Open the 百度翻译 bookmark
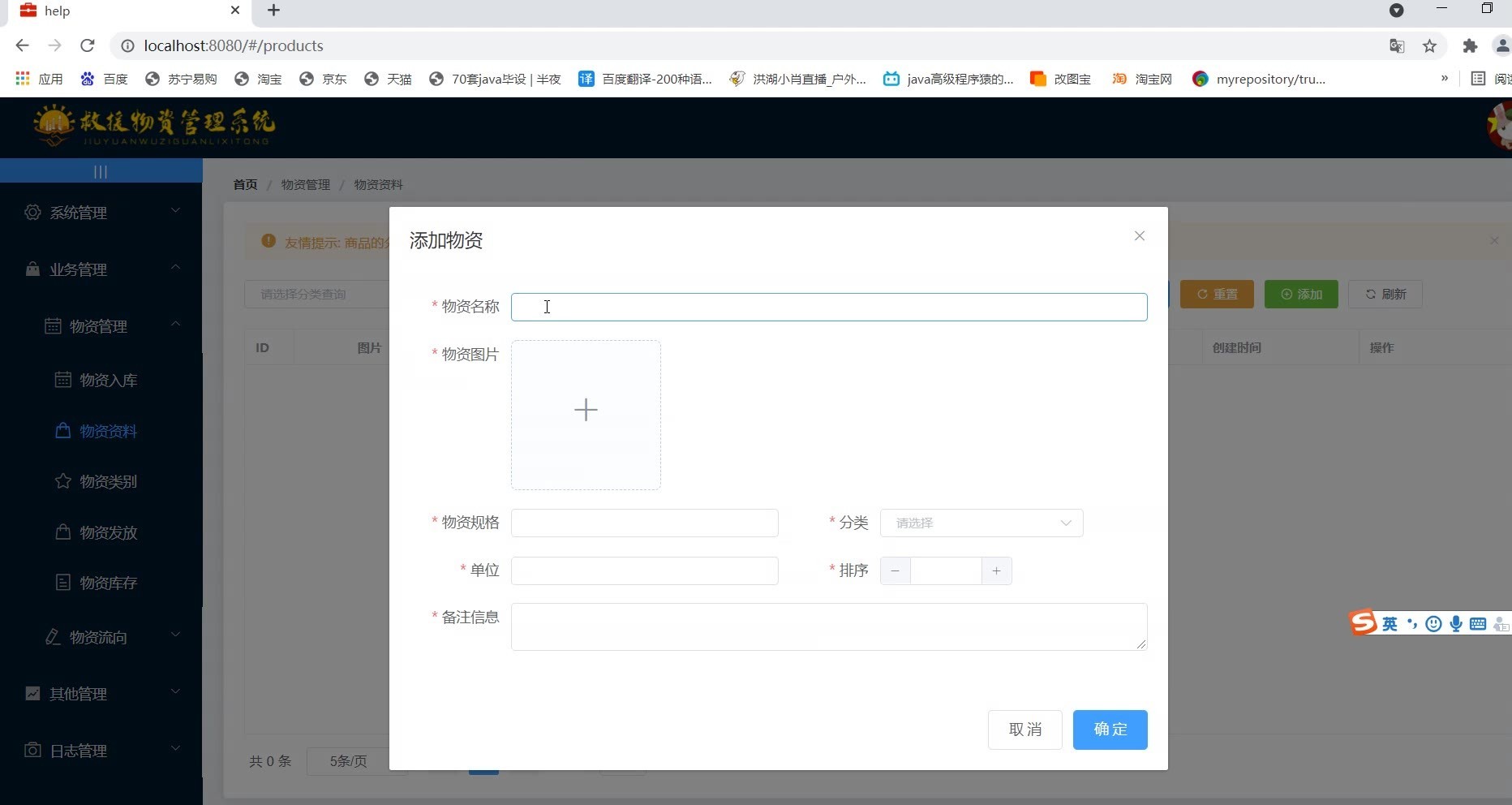1512x805 pixels. [645, 79]
